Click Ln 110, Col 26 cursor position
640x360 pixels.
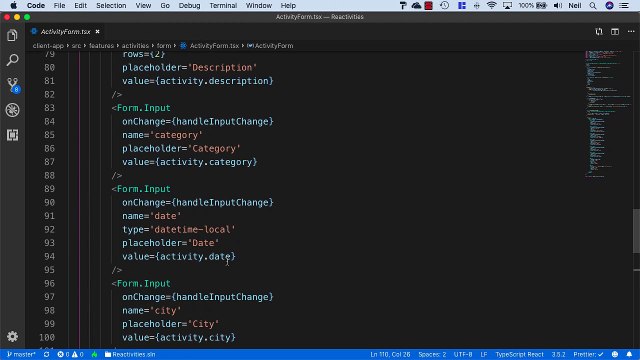[x=390, y=354]
